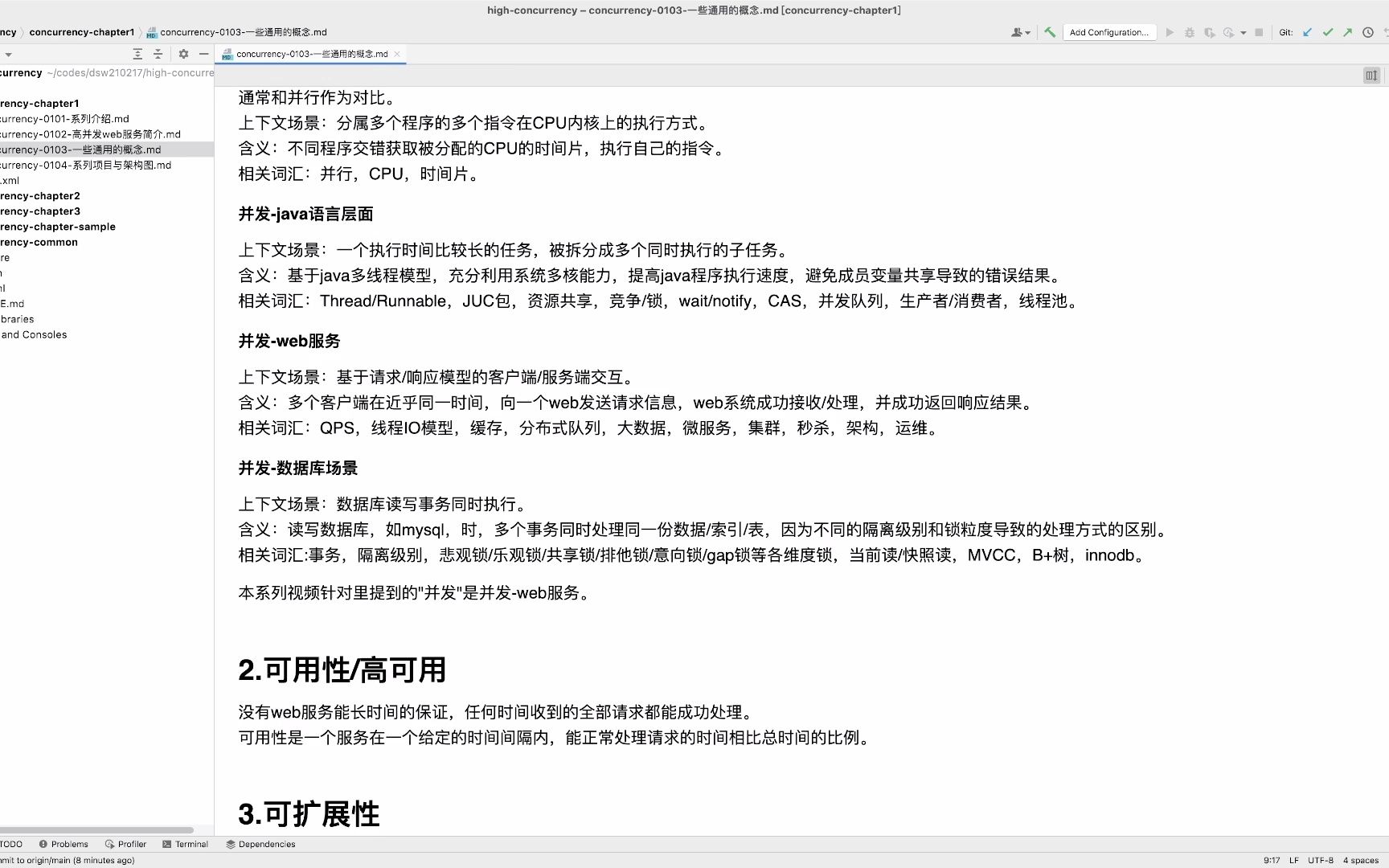Open the Dependencies tool window
This screenshot has height=868, width=1389.
click(260, 844)
